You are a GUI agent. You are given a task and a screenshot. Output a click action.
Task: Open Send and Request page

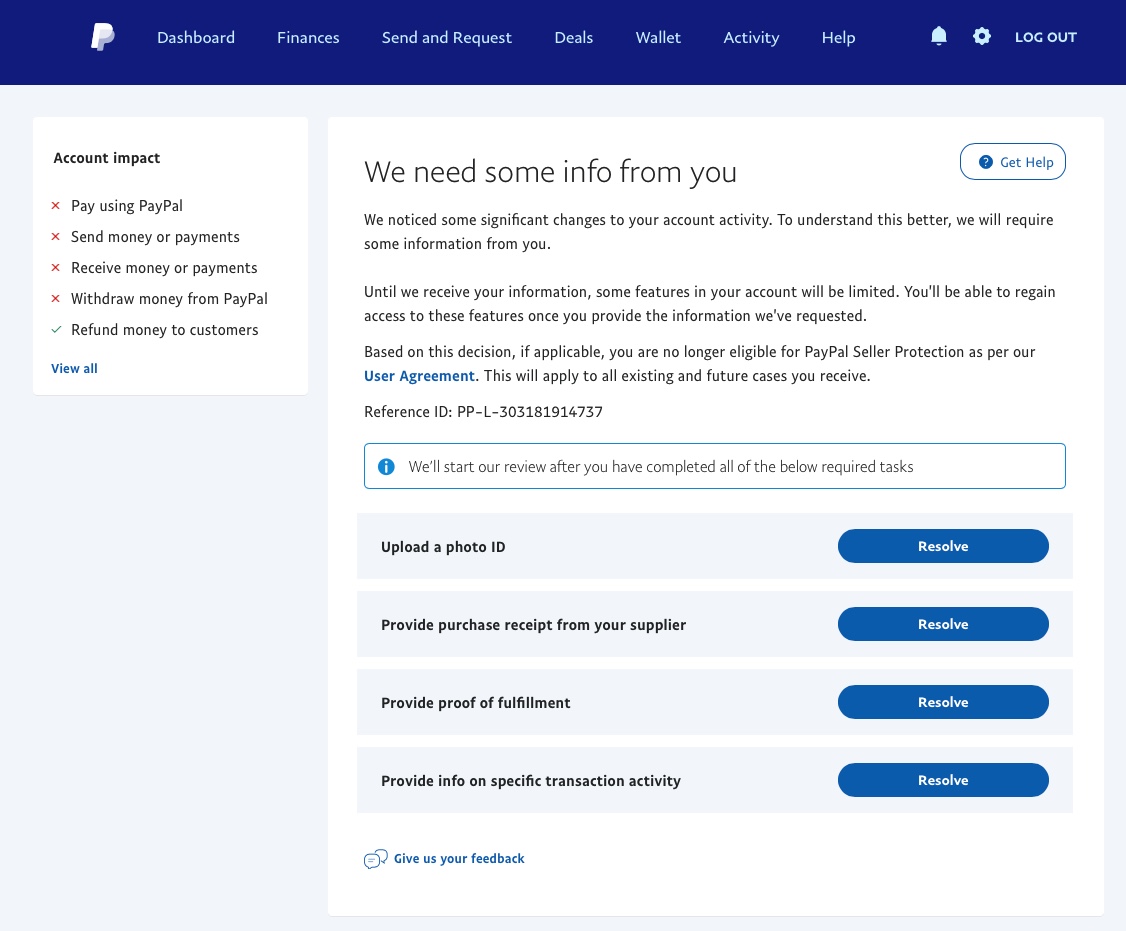[x=447, y=37]
